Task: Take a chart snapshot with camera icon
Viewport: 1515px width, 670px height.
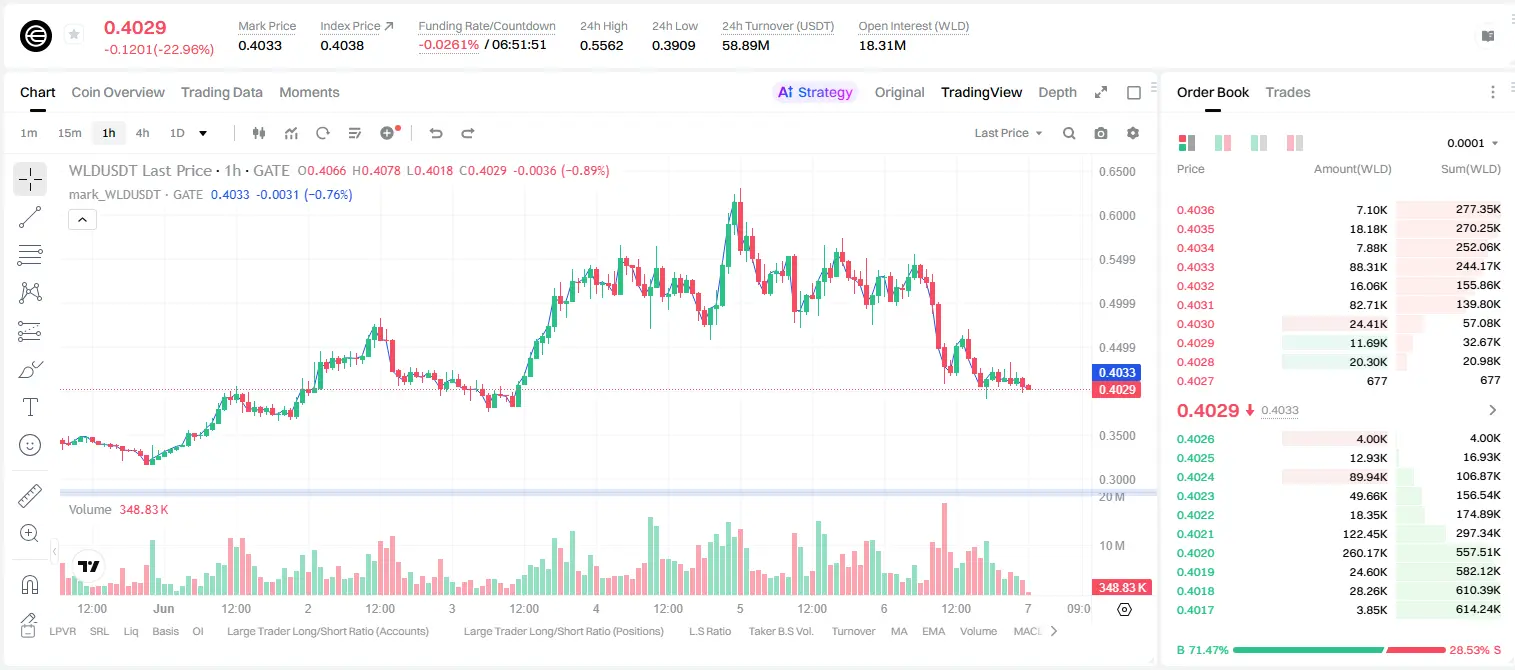Action: click(1101, 133)
